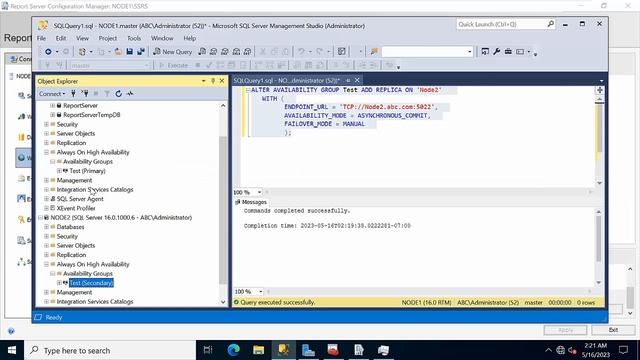Click the Save All icon
Image resolution: width=640 pixels, height=360 pixels.
141,51
